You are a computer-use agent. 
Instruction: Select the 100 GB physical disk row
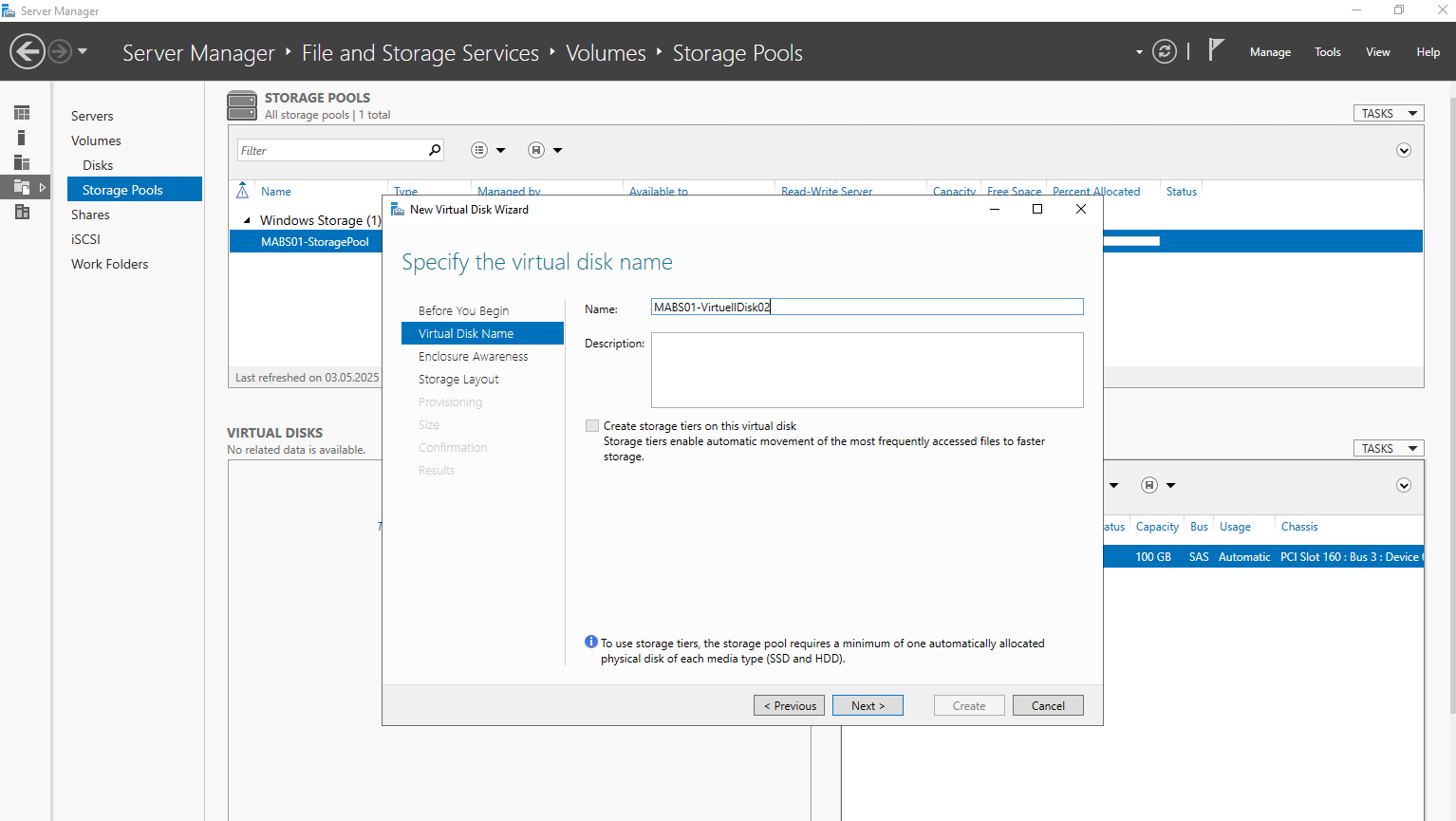1263,556
